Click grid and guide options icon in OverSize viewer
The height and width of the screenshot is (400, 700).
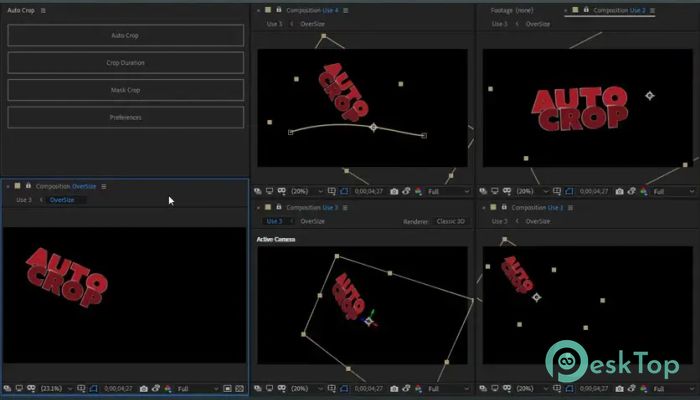click(x=81, y=389)
